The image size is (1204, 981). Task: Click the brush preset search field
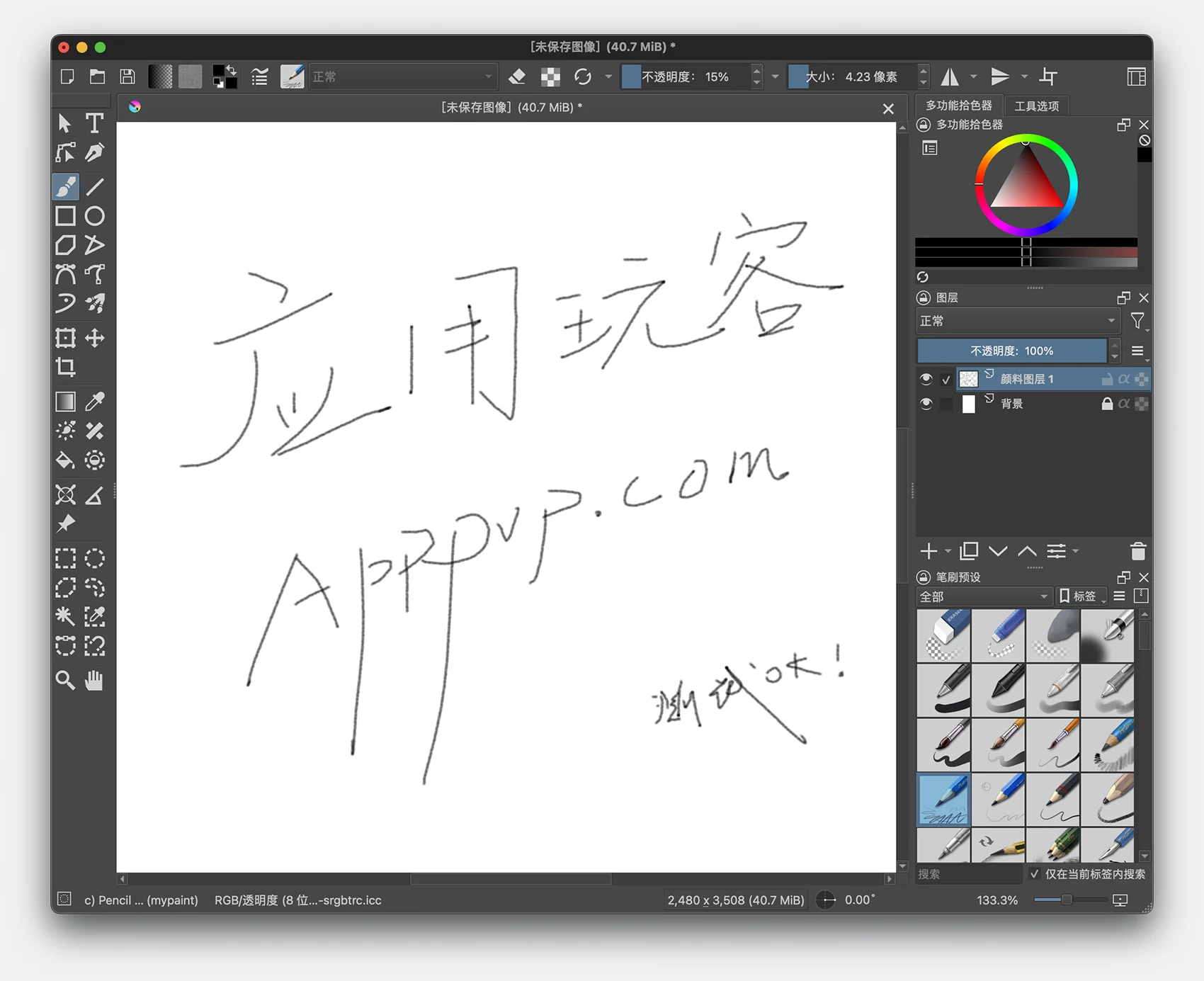tap(969, 874)
